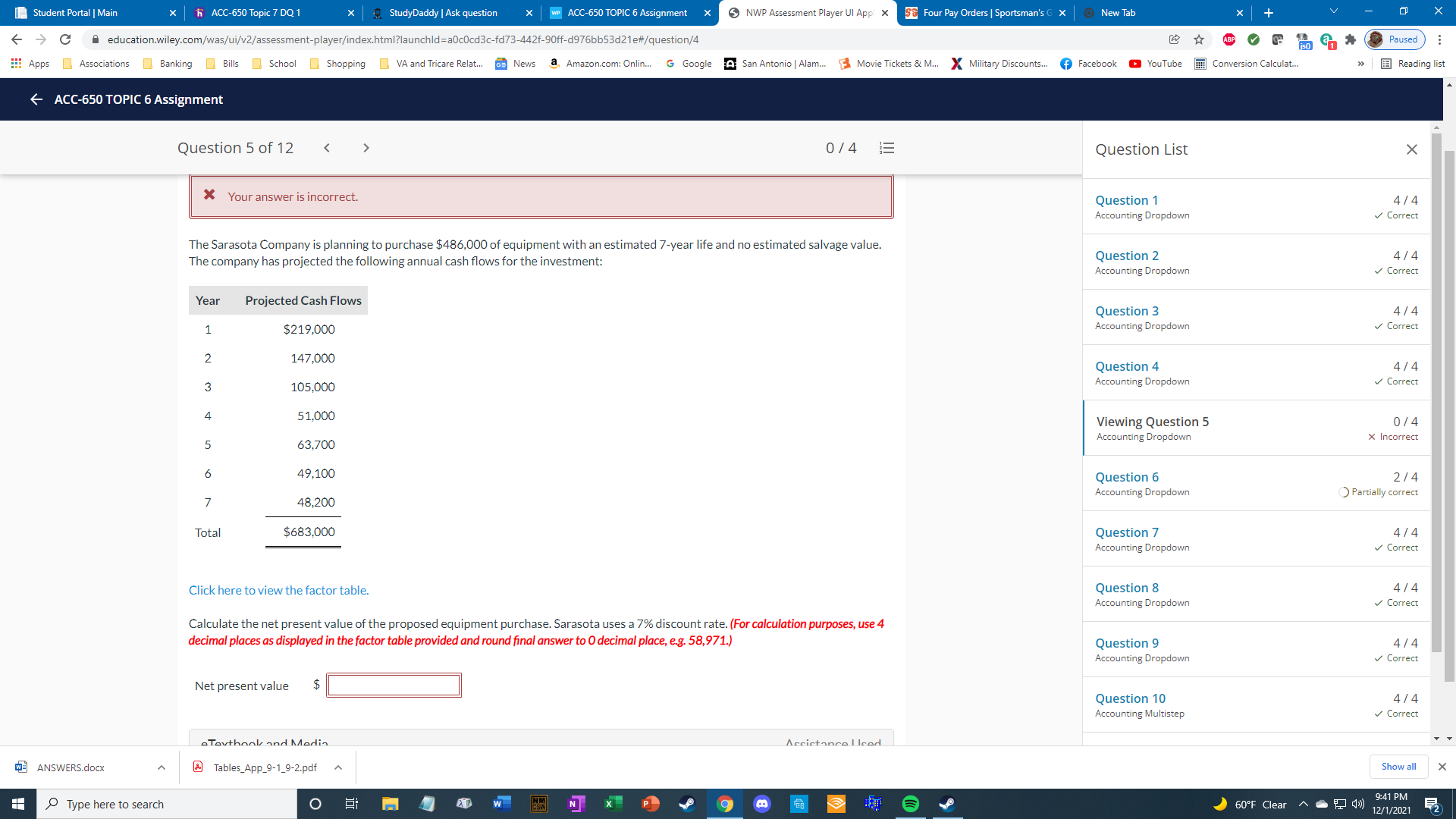
Task: Click the Question List scrollbar down arrow
Action: point(1436,738)
